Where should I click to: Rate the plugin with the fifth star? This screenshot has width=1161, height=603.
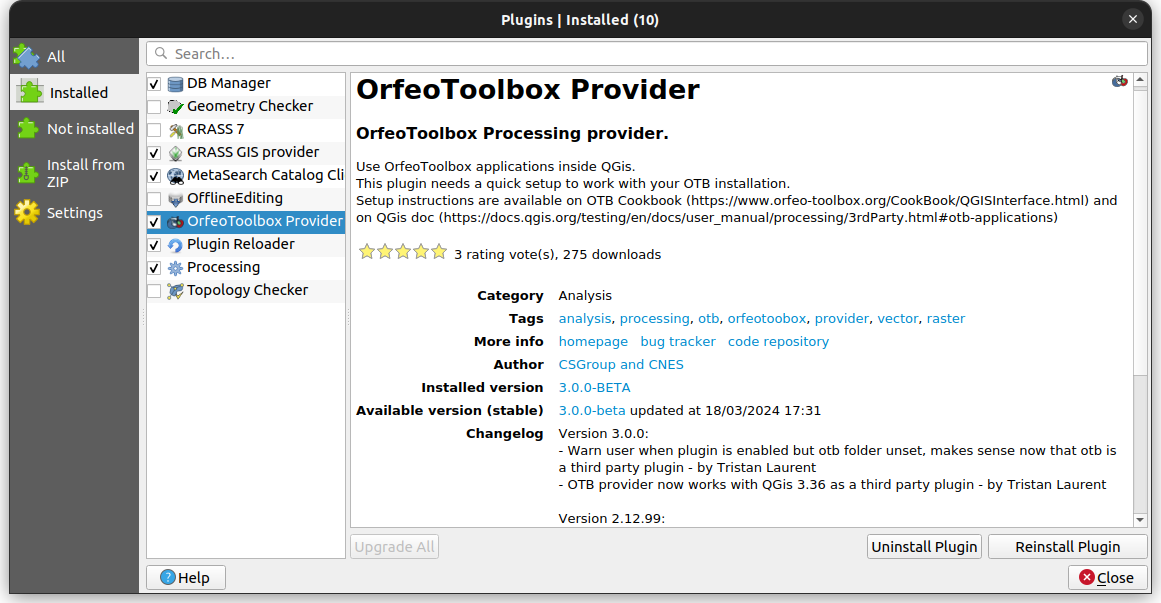(x=439, y=253)
